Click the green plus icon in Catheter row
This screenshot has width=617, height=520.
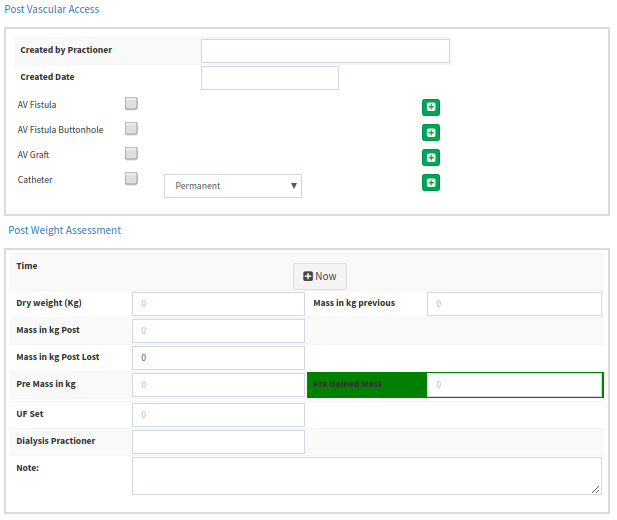tap(431, 182)
